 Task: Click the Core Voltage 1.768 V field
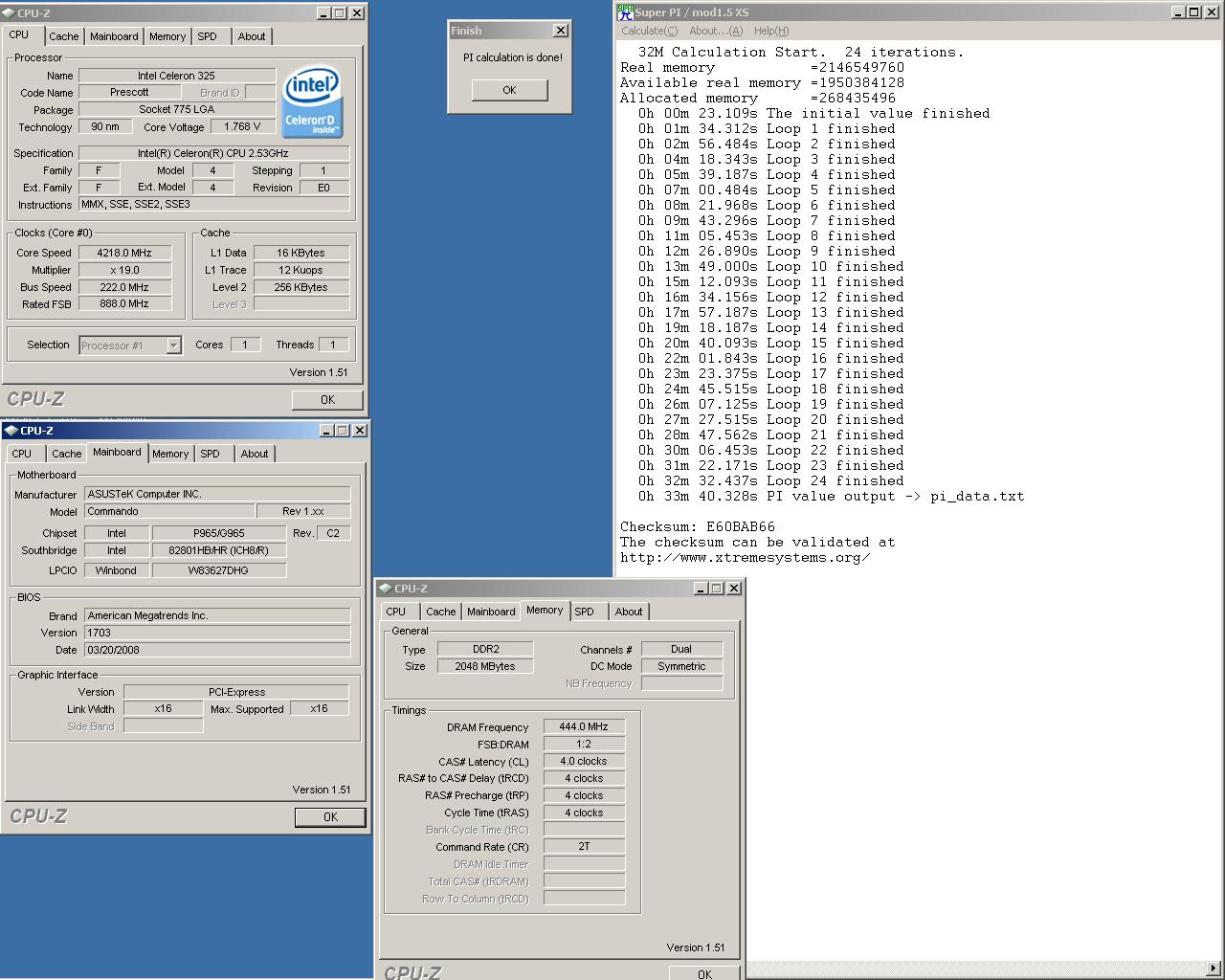pyautogui.click(x=242, y=126)
